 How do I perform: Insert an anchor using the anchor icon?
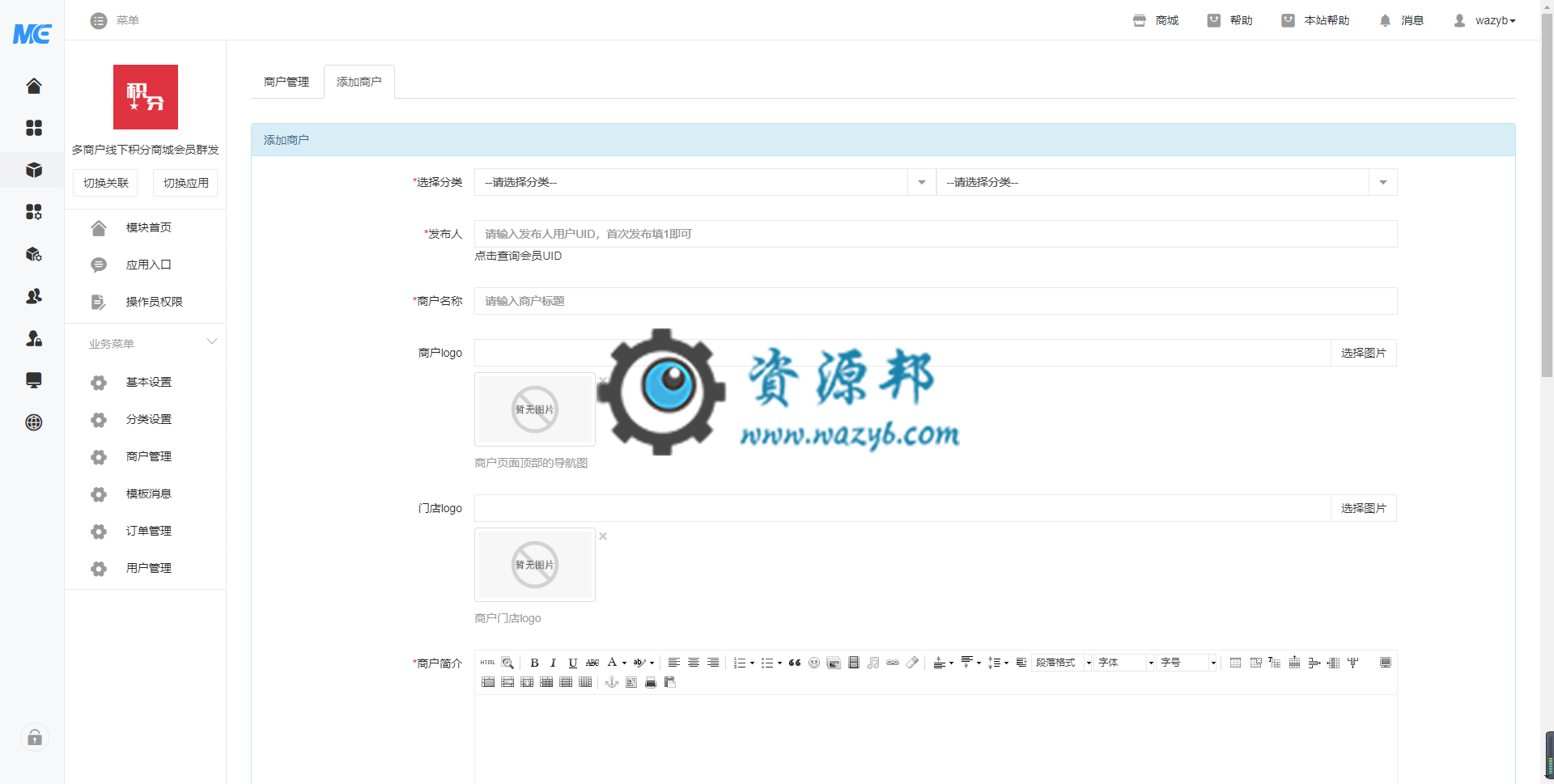[x=612, y=683]
